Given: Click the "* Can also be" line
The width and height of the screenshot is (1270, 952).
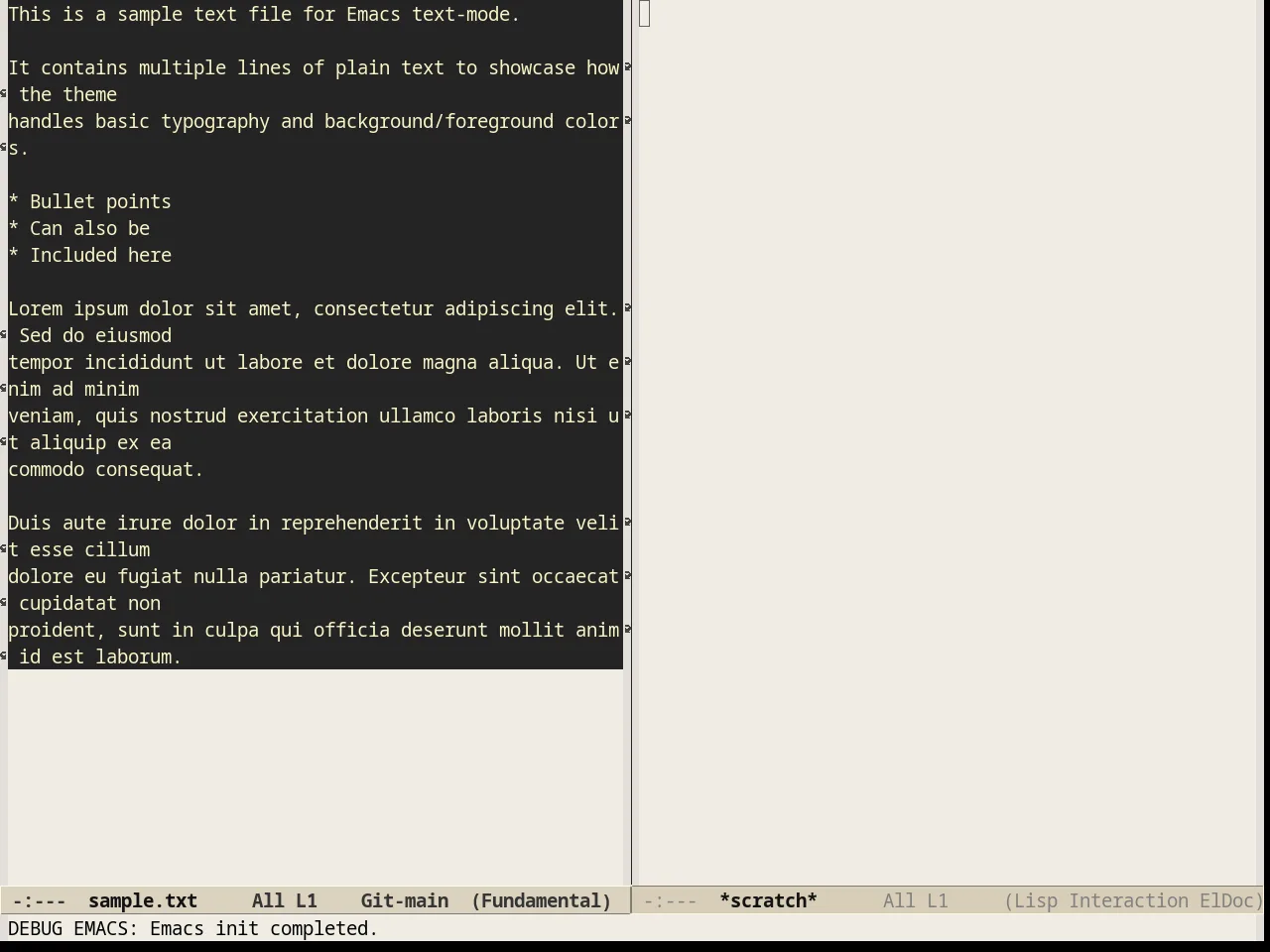Looking at the screenshot, I should [78, 228].
